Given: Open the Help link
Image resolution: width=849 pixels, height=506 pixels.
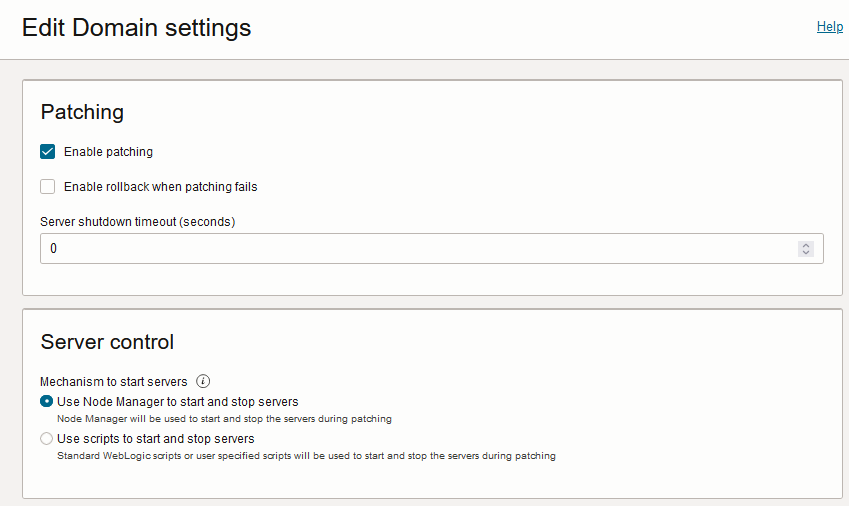Looking at the screenshot, I should pyautogui.click(x=829, y=27).
